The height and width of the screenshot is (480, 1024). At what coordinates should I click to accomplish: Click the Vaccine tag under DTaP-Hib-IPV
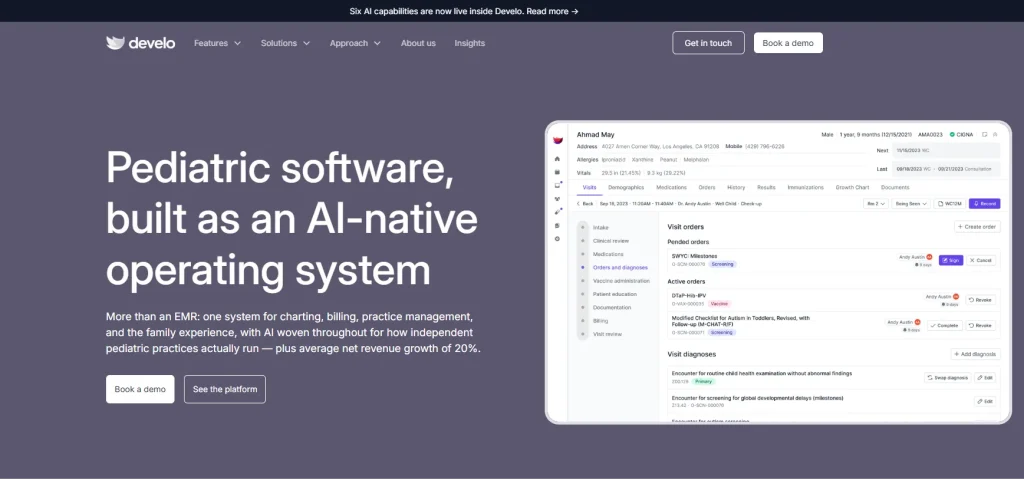coord(720,304)
